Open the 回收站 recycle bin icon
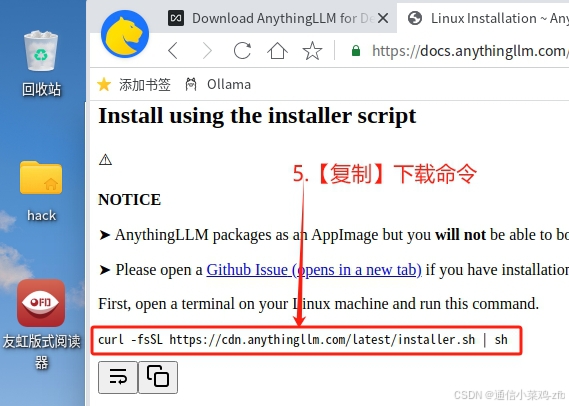The height and width of the screenshot is (406, 569). tap(41, 64)
